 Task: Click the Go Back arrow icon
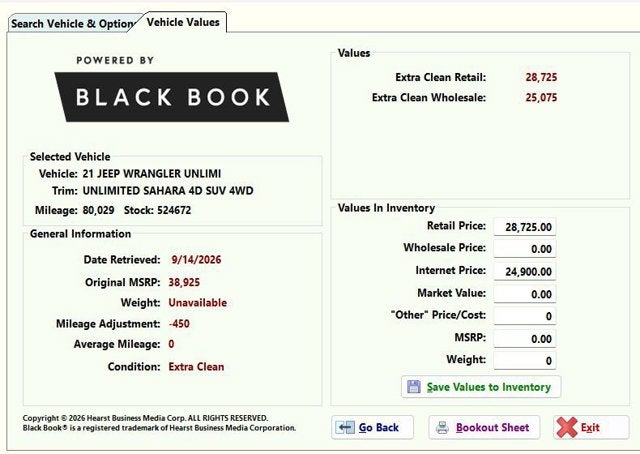[345, 427]
